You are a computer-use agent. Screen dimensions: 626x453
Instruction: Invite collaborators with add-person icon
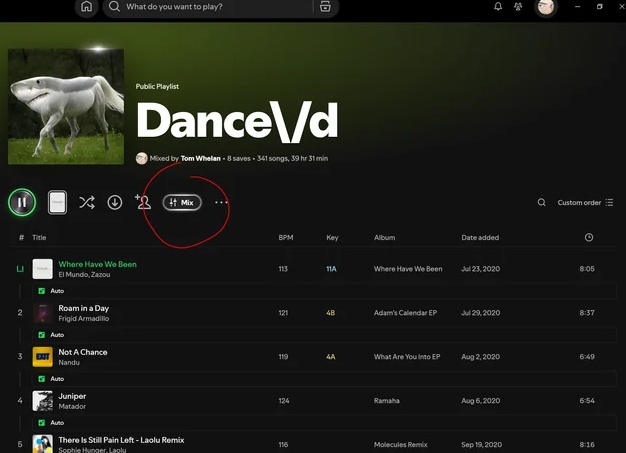tap(143, 202)
